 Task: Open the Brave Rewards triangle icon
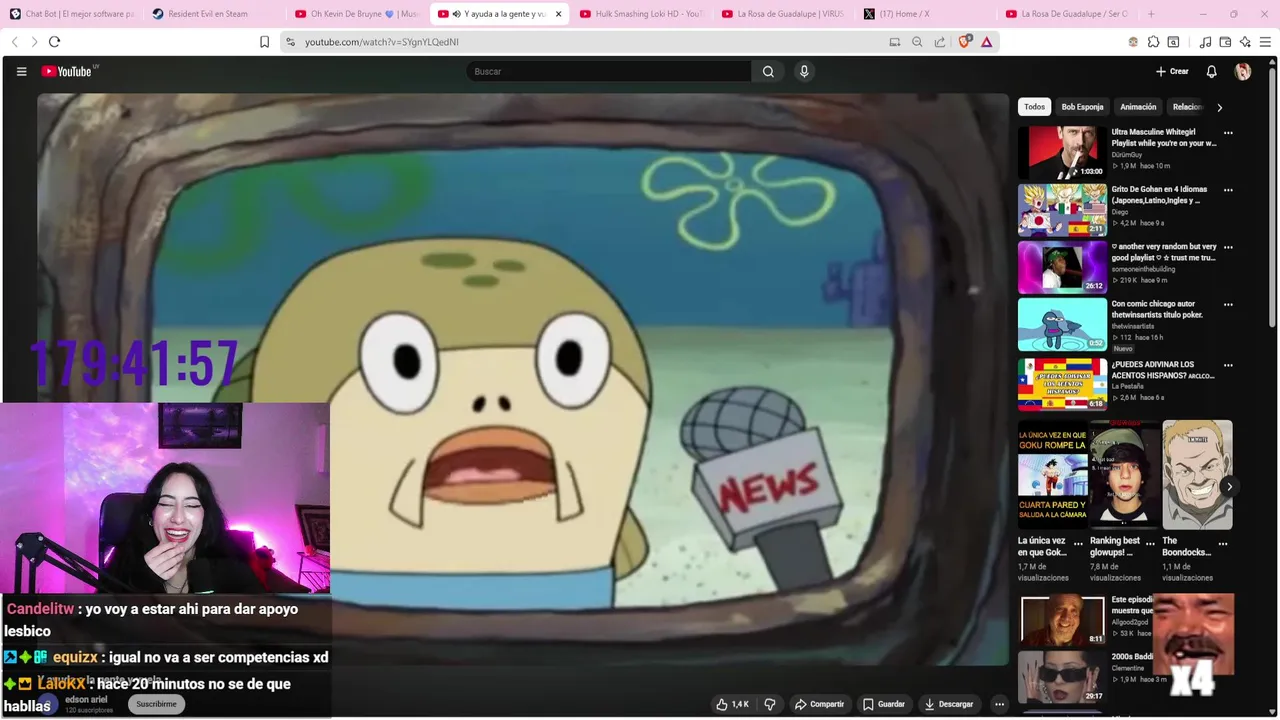[x=987, y=42]
